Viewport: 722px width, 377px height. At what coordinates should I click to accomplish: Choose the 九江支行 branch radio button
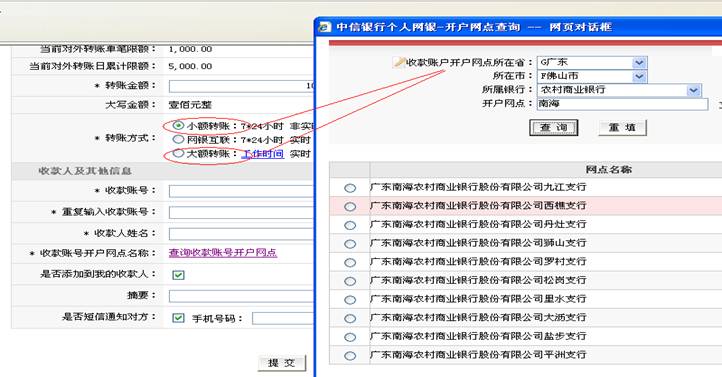pyautogui.click(x=350, y=188)
